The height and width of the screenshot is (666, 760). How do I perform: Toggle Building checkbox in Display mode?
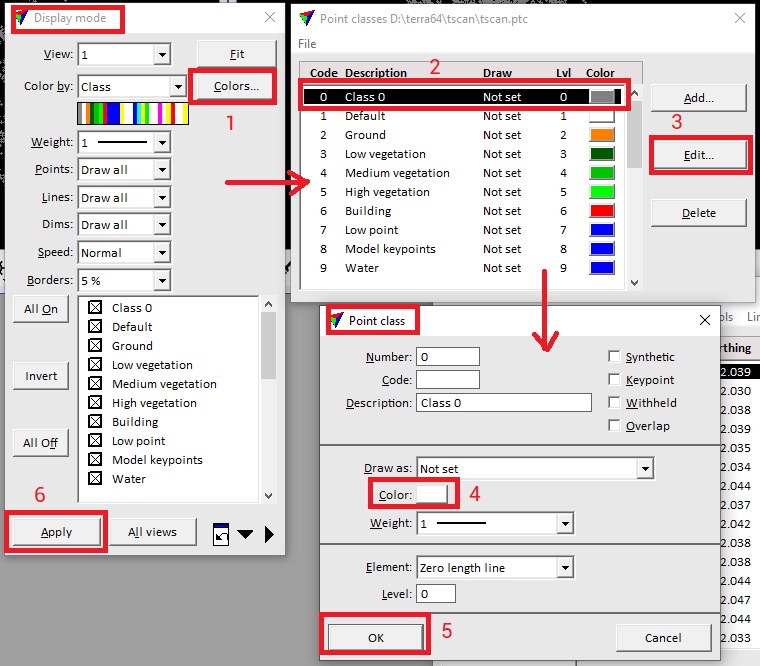point(95,421)
